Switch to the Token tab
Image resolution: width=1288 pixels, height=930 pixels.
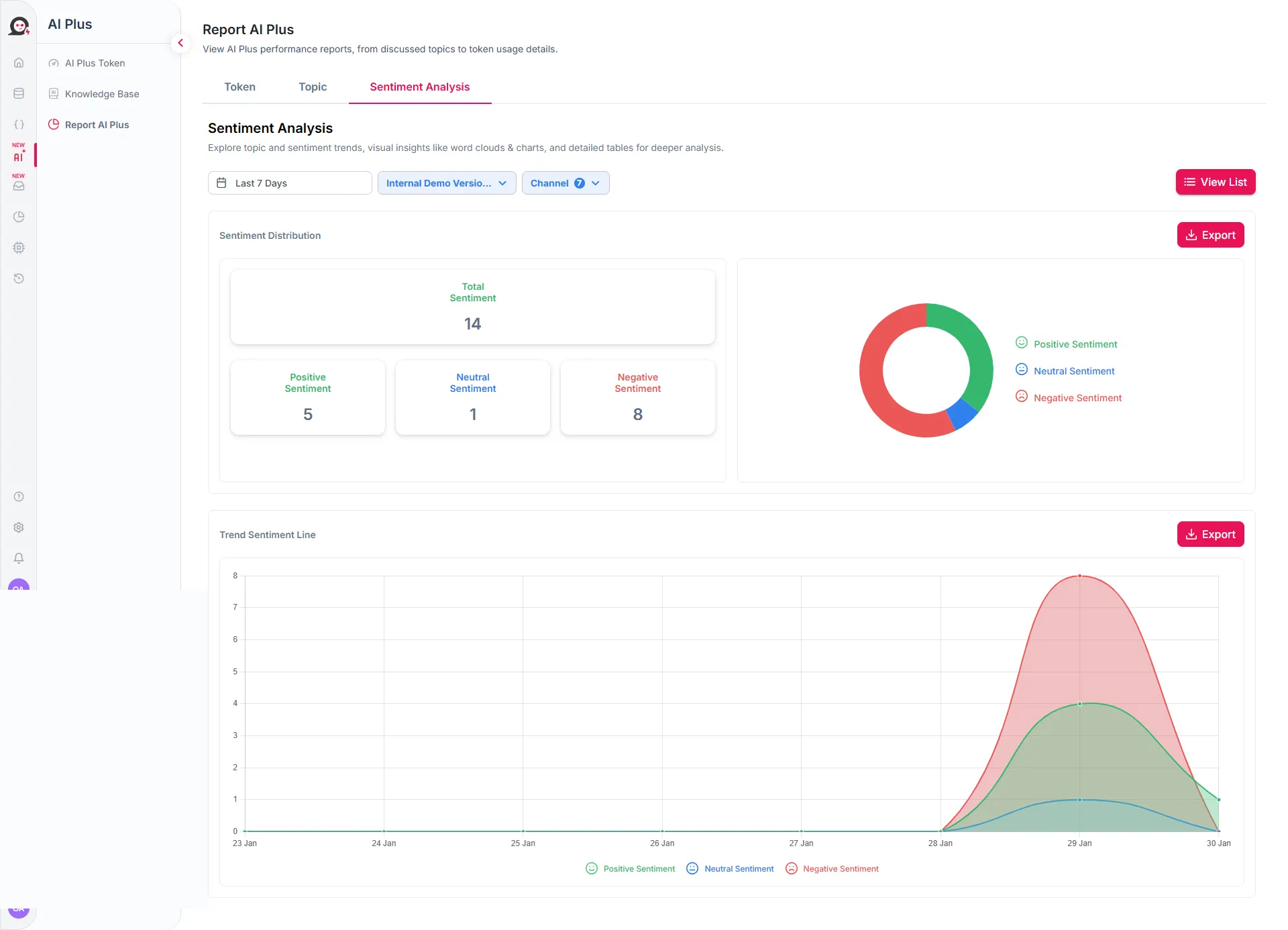coord(239,87)
